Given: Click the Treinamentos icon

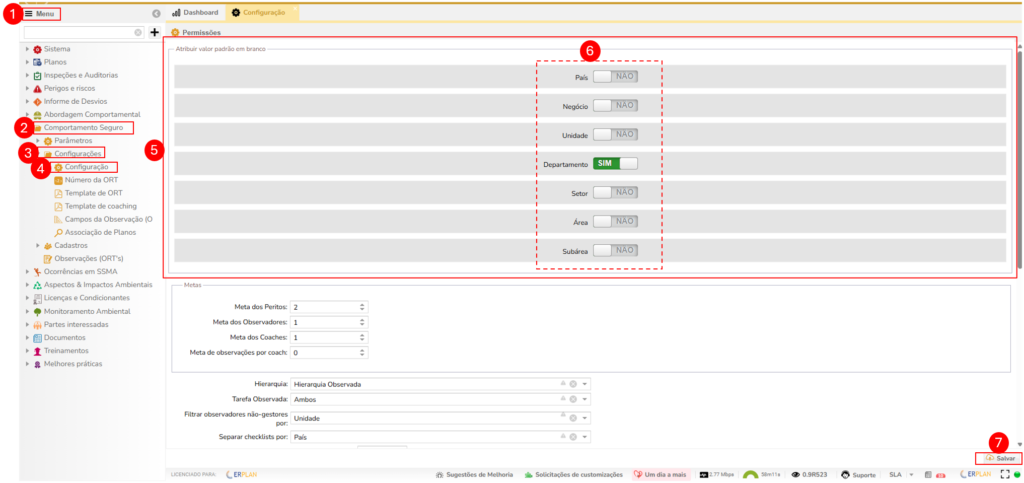Looking at the screenshot, I should pos(37,351).
